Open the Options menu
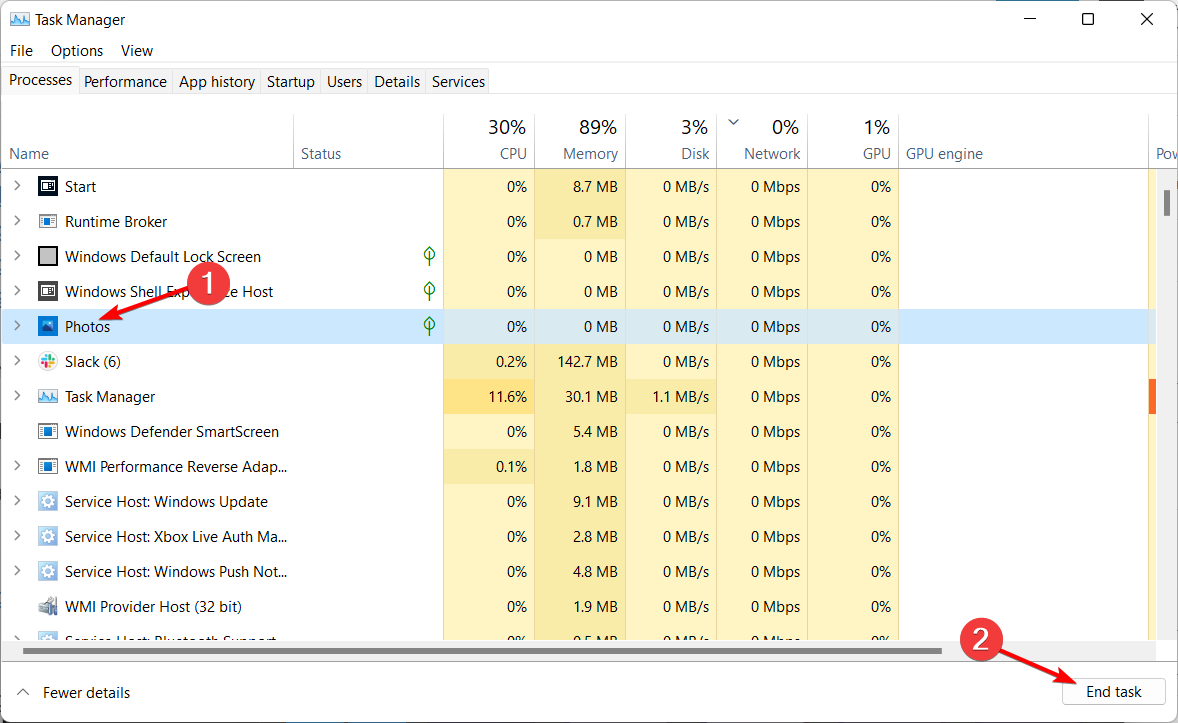This screenshot has height=723, width=1178. [x=77, y=50]
